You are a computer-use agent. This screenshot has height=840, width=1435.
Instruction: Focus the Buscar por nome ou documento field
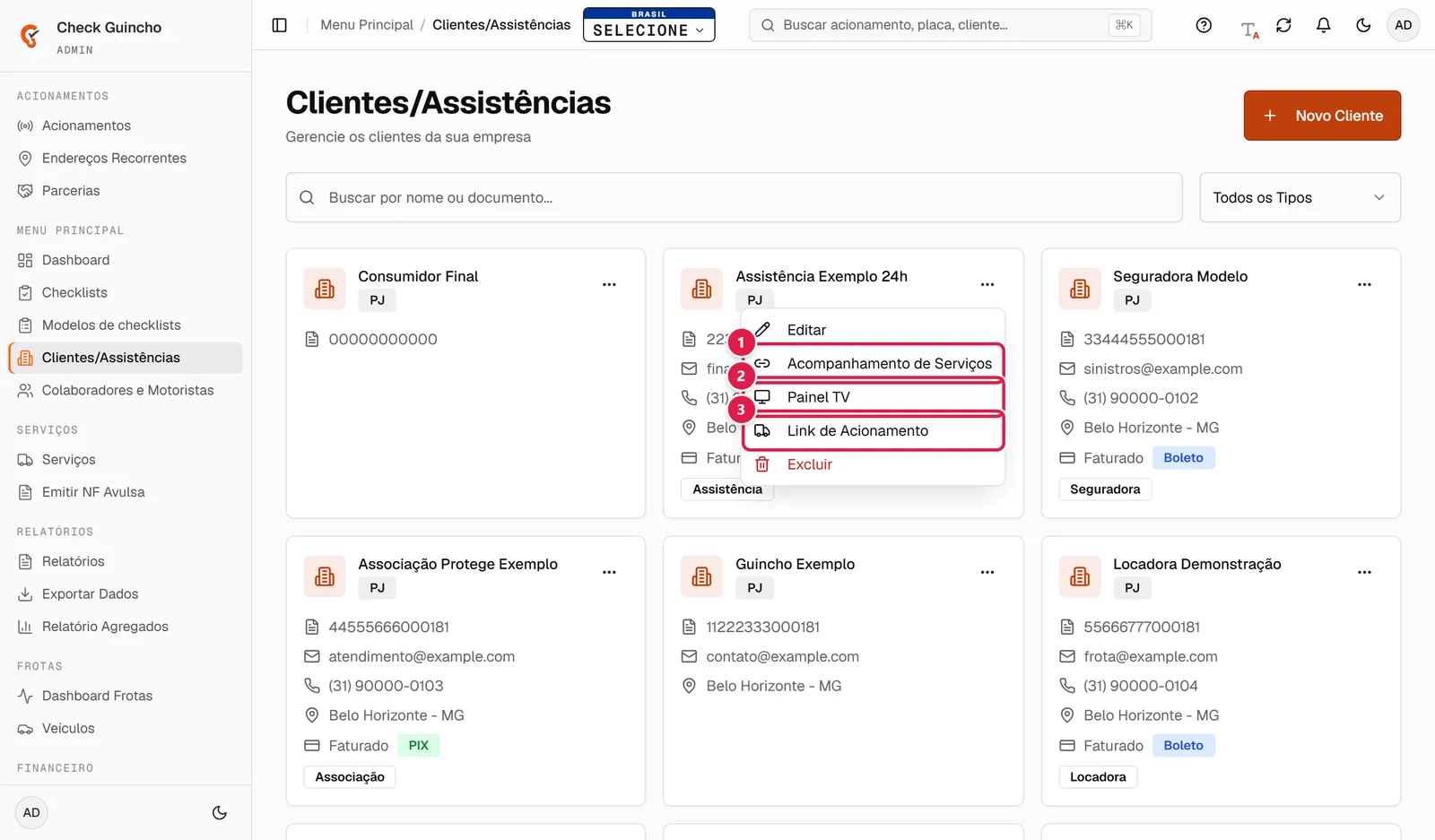[x=734, y=197]
